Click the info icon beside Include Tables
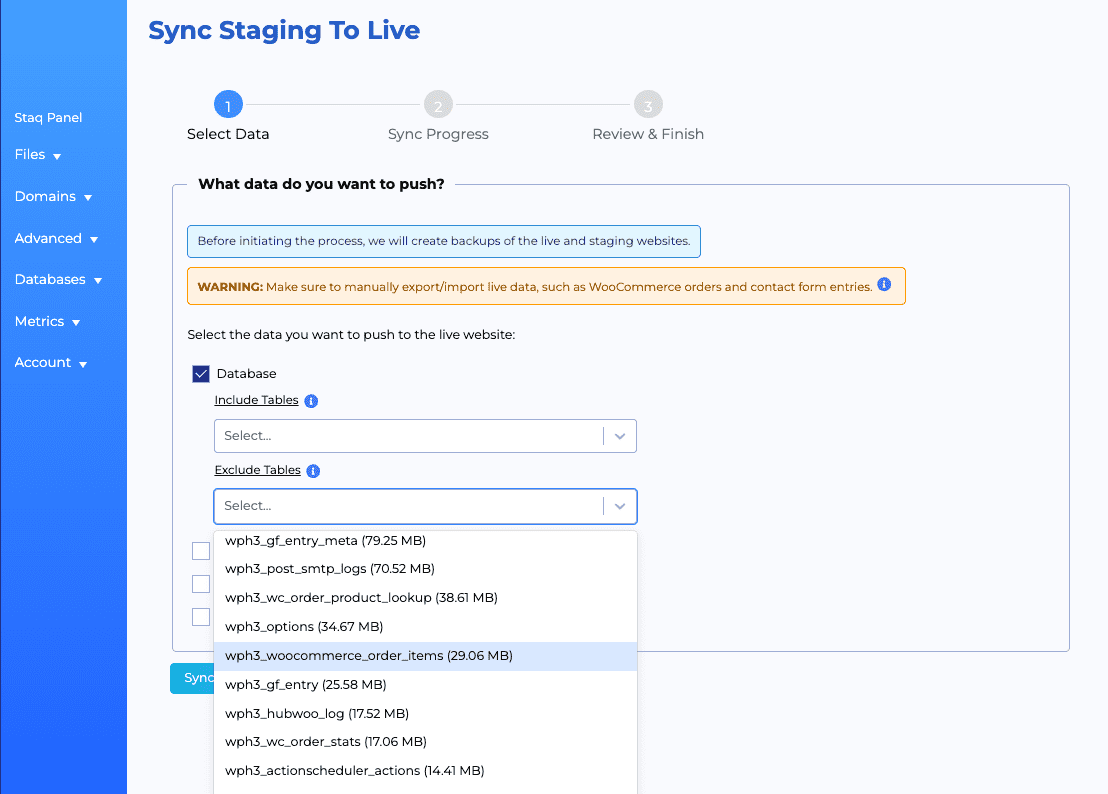The width and height of the screenshot is (1108, 794). point(310,400)
